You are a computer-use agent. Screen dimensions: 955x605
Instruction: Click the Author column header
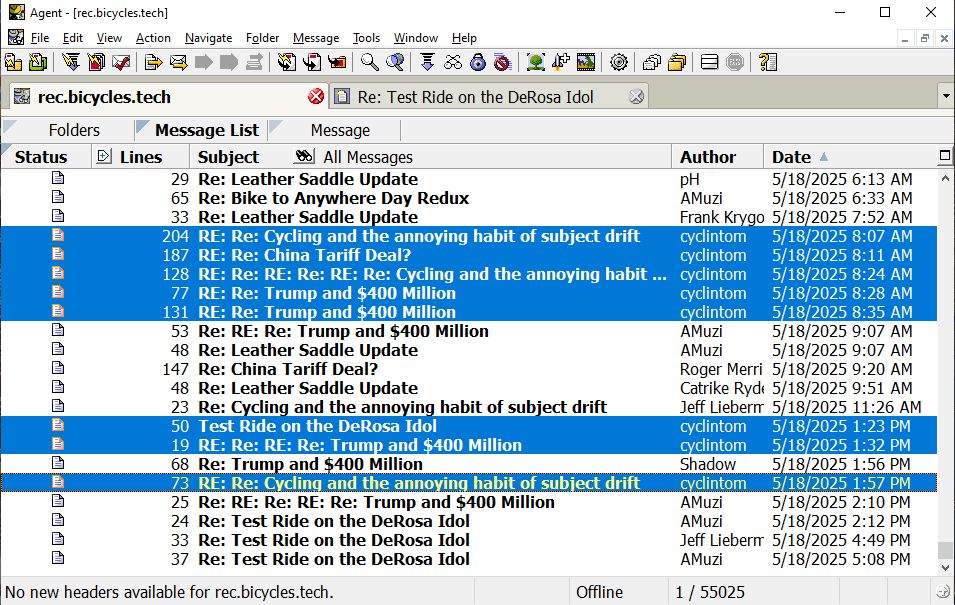click(708, 157)
